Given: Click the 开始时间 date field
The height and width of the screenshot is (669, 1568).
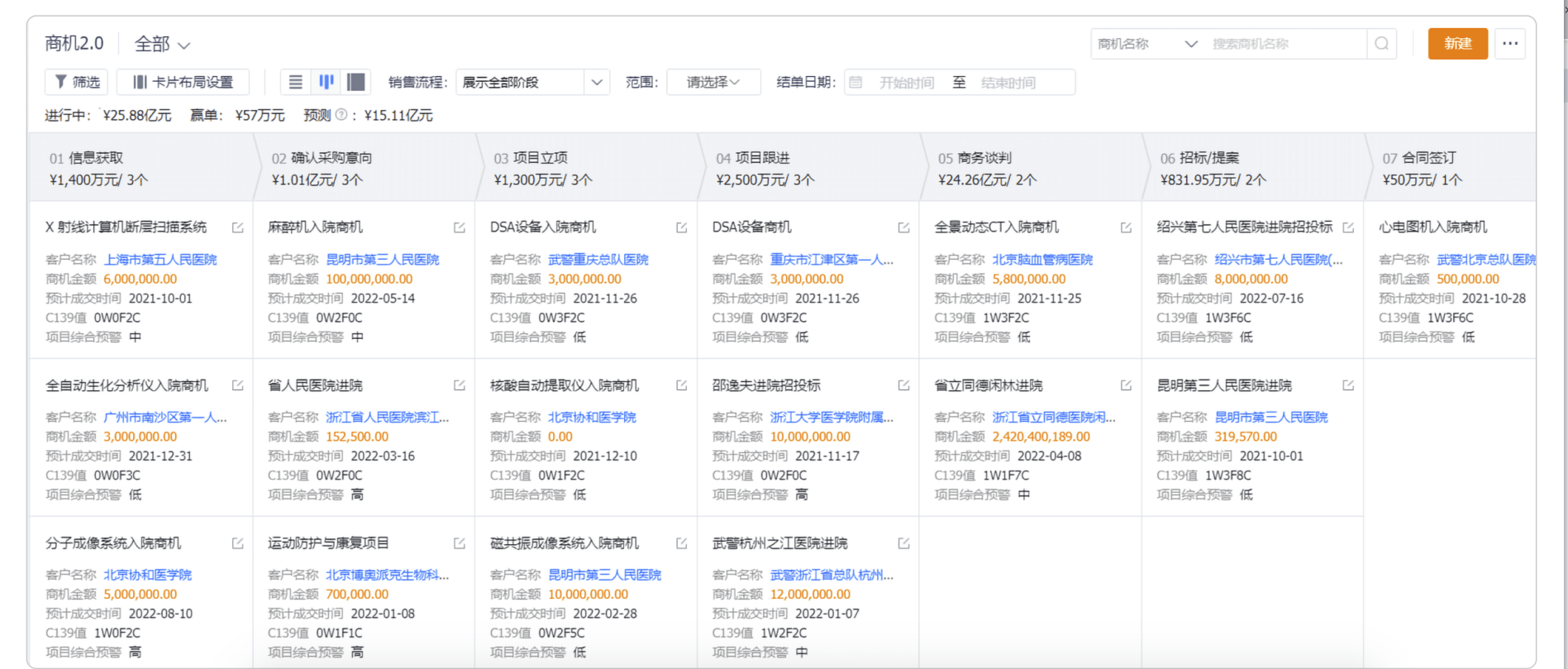Looking at the screenshot, I should click(x=907, y=83).
